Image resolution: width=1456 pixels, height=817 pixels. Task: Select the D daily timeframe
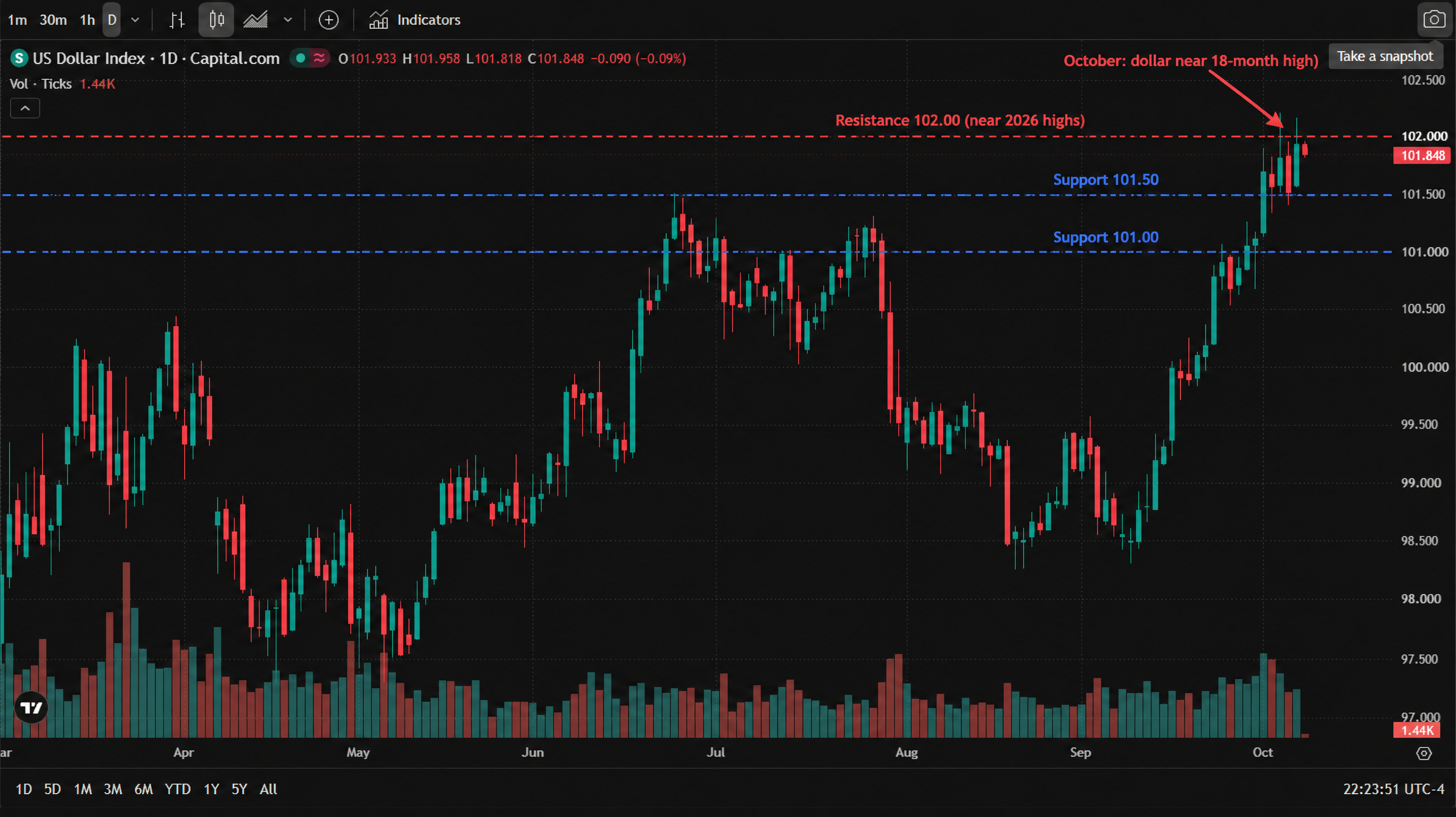tap(112, 20)
